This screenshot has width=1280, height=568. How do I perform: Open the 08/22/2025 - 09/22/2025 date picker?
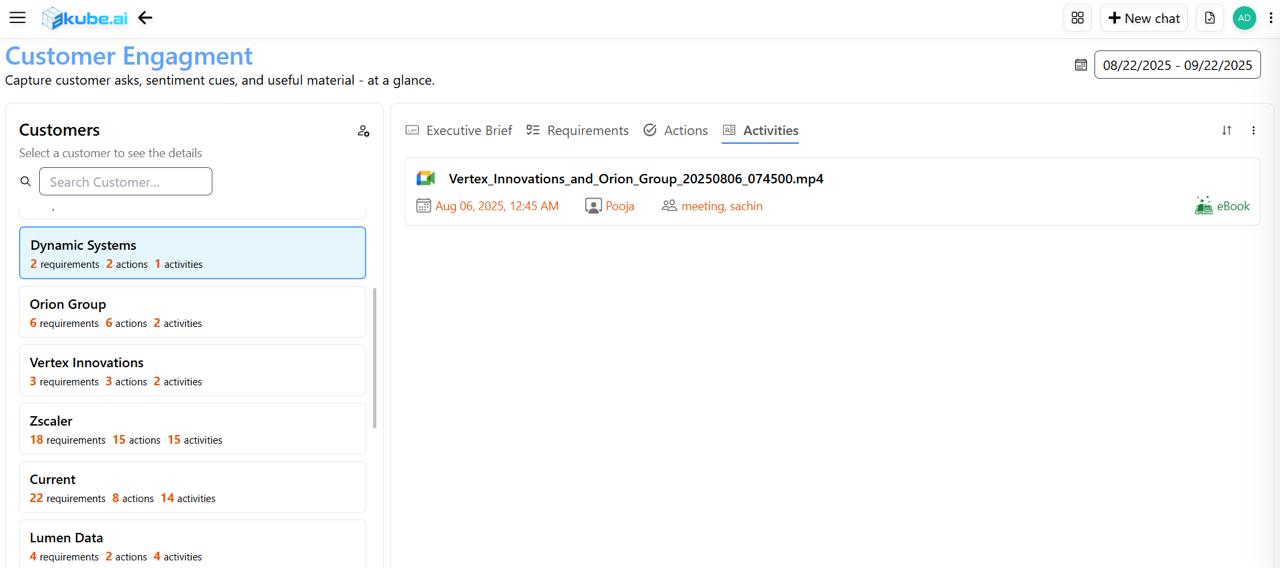coord(1177,65)
